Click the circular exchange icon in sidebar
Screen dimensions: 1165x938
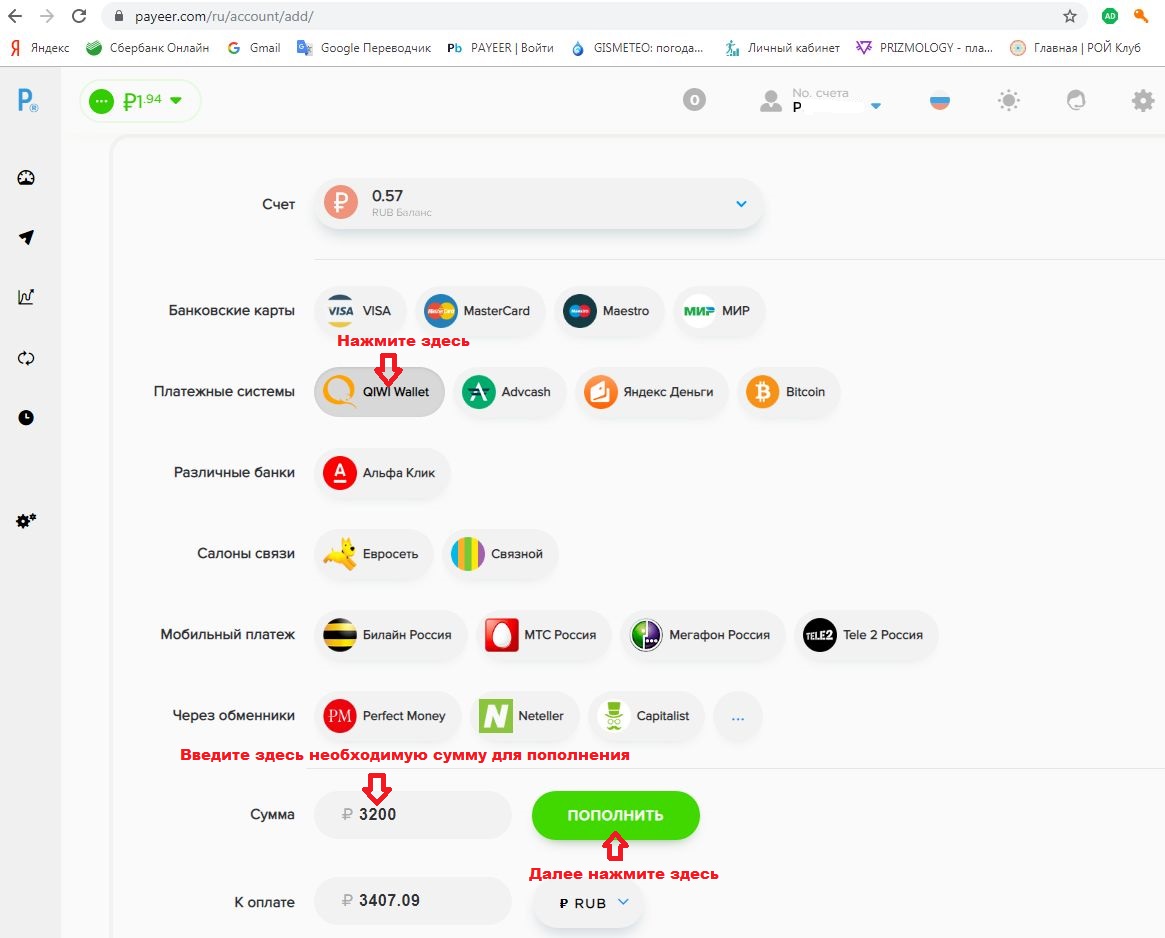(25, 357)
